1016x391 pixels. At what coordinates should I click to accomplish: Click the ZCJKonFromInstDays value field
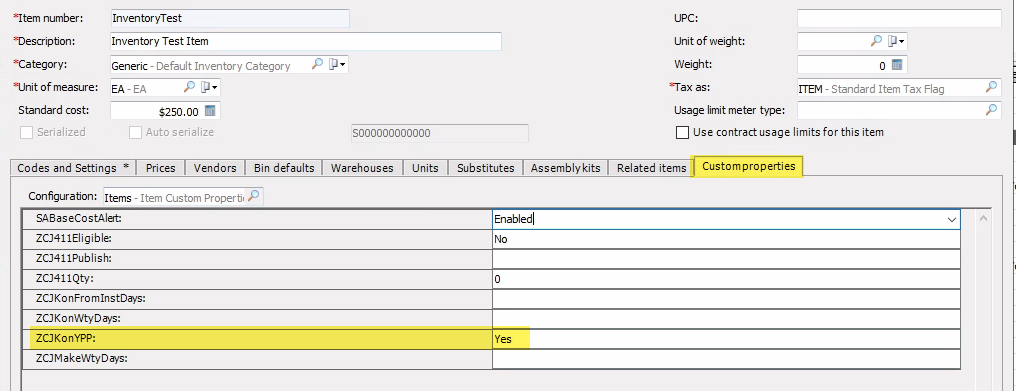[x=726, y=299]
